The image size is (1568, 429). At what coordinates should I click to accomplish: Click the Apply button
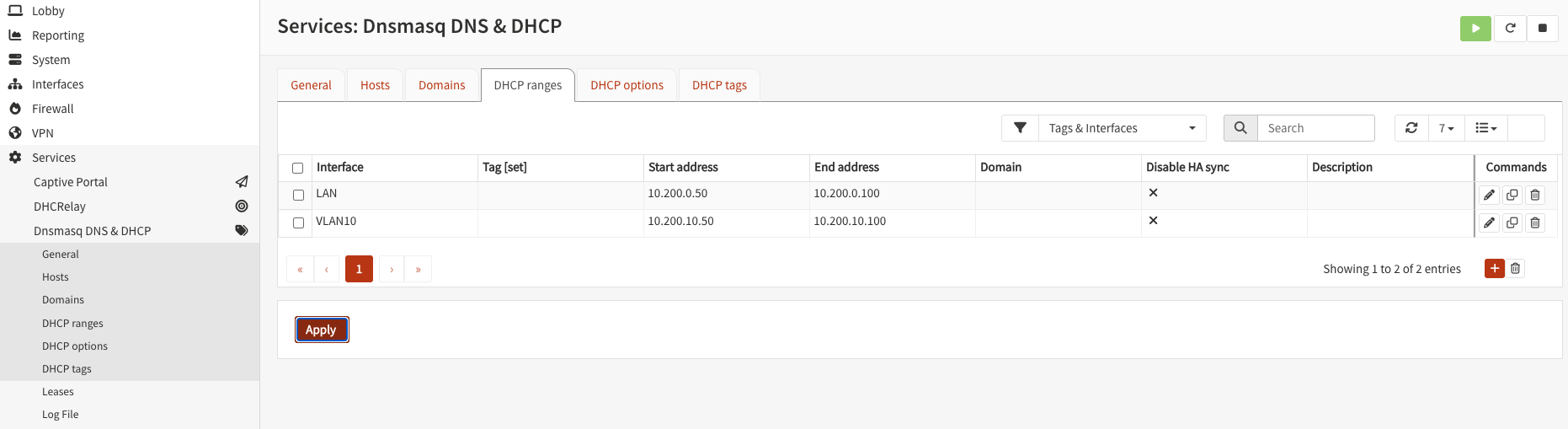321,330
